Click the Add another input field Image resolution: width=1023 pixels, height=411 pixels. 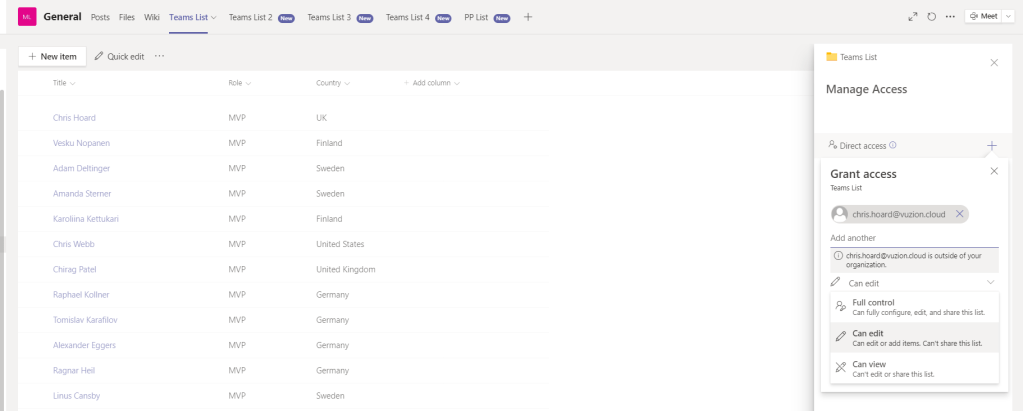913,238
